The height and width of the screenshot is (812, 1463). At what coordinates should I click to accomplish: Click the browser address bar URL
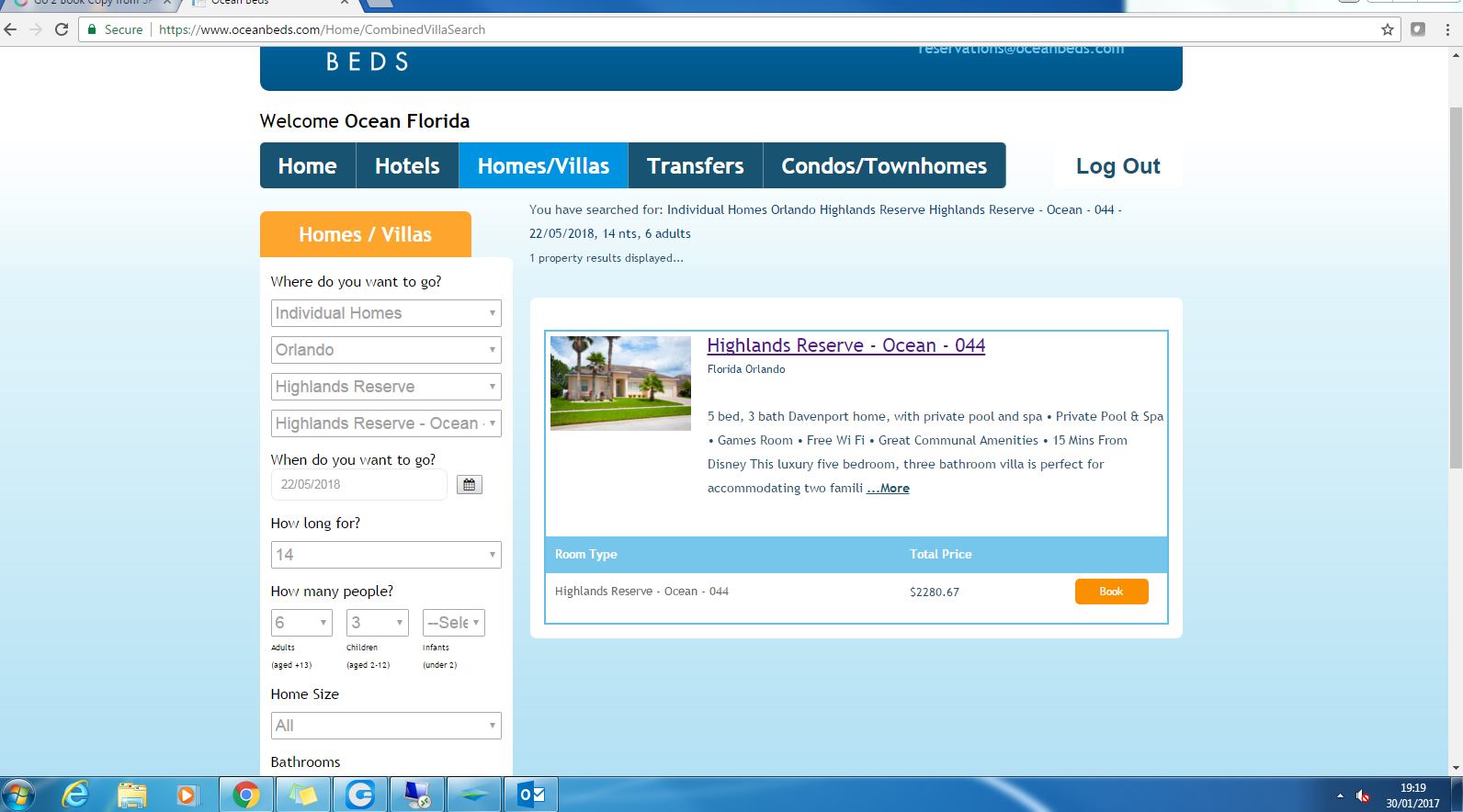(323, 29)
